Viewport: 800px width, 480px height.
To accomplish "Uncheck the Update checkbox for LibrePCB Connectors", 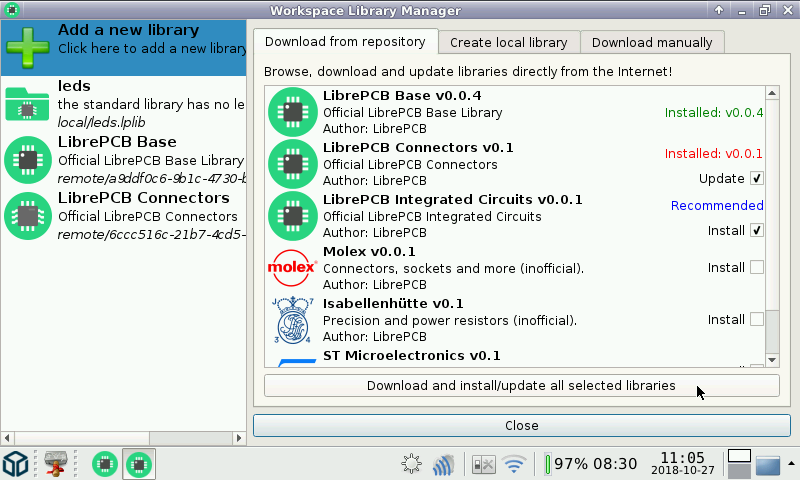I will pos(757,179).
